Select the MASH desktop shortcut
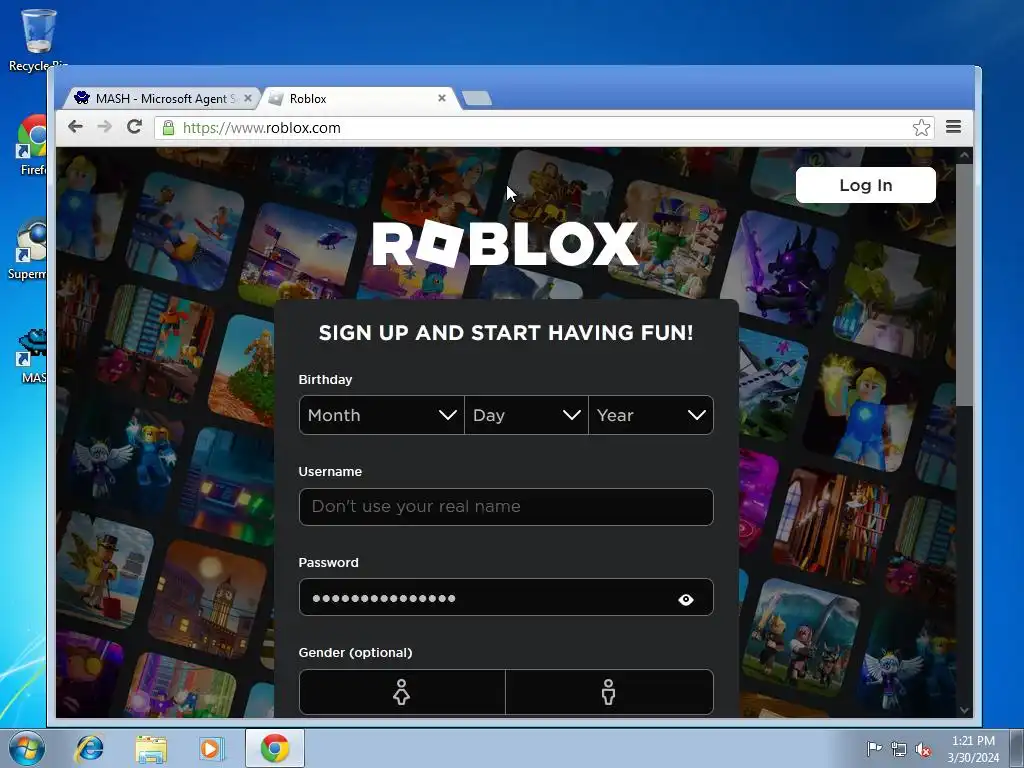The image size is (1024, 768). (31, 356)
